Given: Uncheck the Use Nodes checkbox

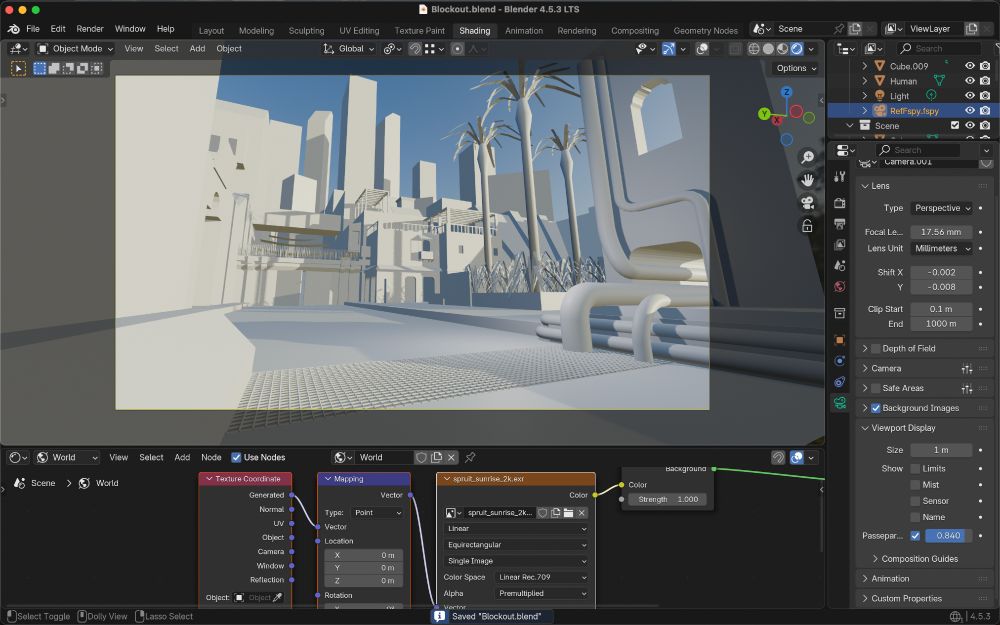Looking at the screenshot, I should (x=237, y=457).
